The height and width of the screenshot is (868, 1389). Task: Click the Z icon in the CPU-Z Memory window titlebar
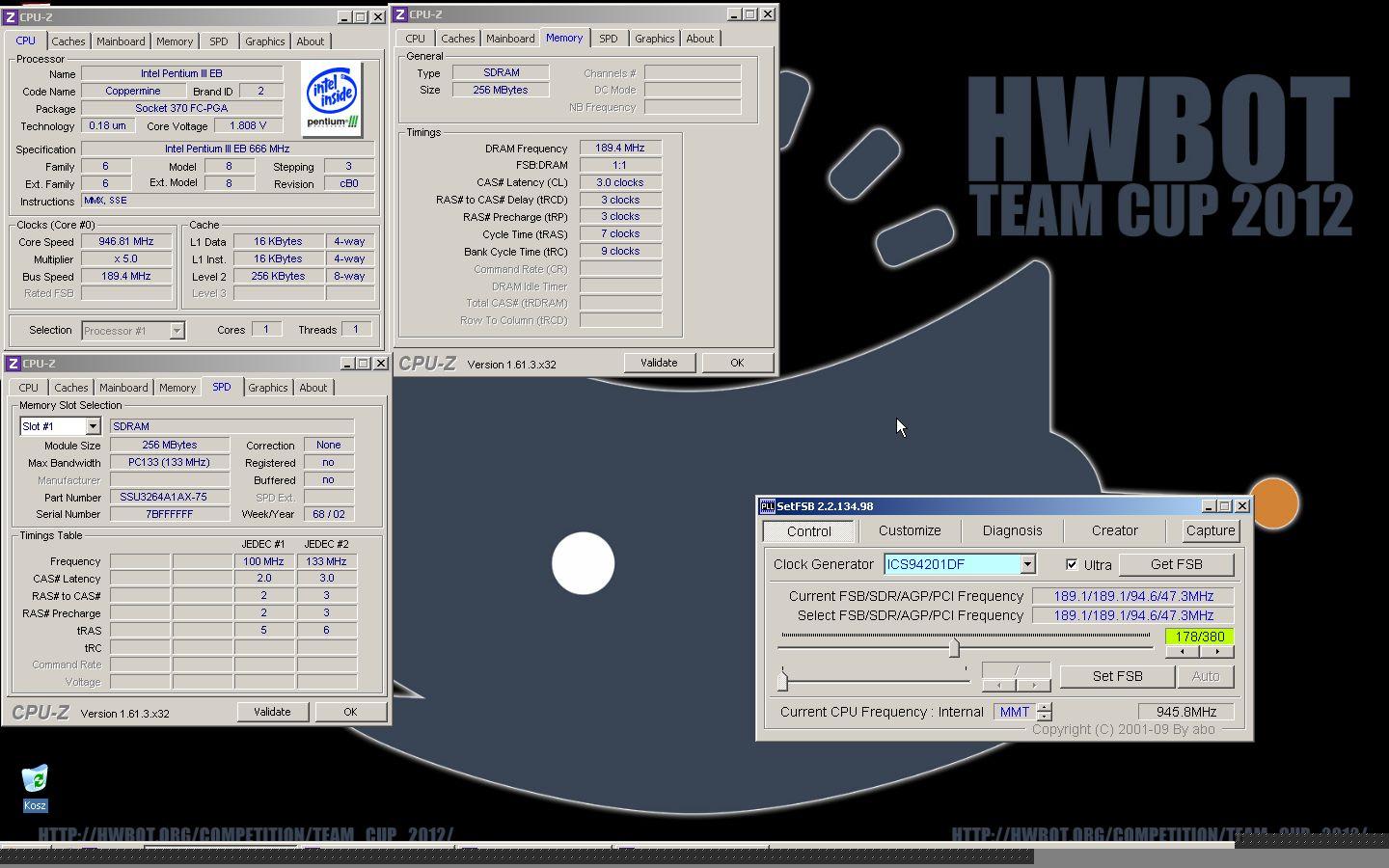coord(400,14)
